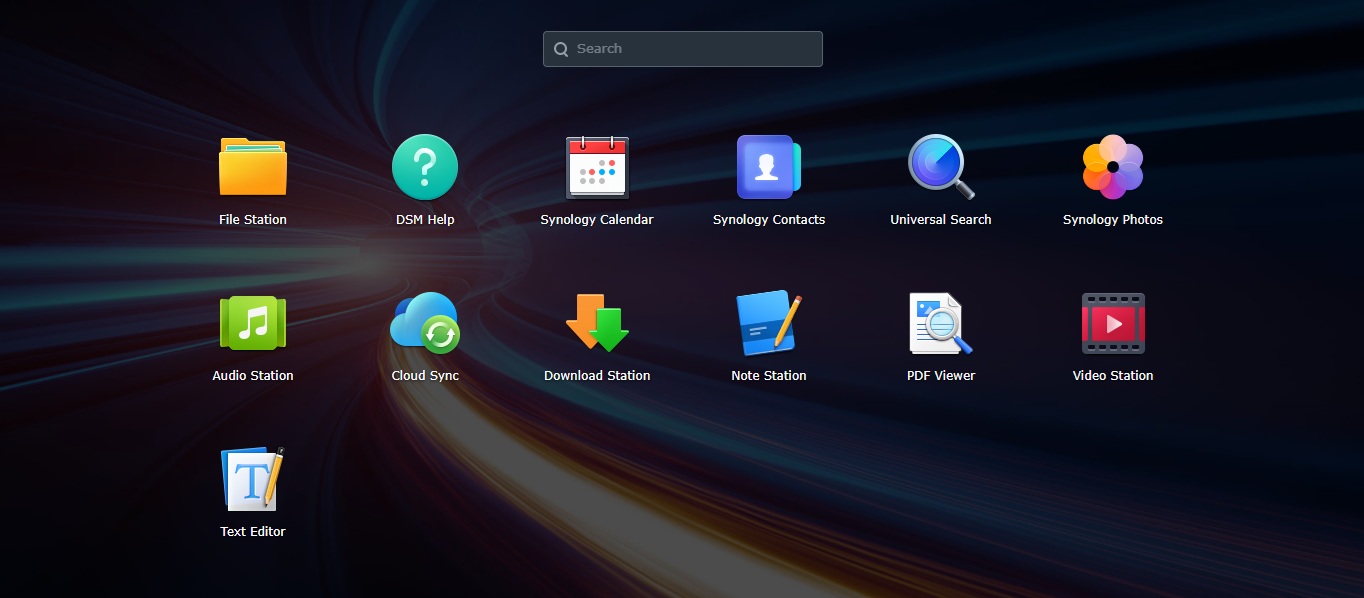Open the Synology Contacts icon
The width and height of the screenshot is (1364, 598).
768,167
